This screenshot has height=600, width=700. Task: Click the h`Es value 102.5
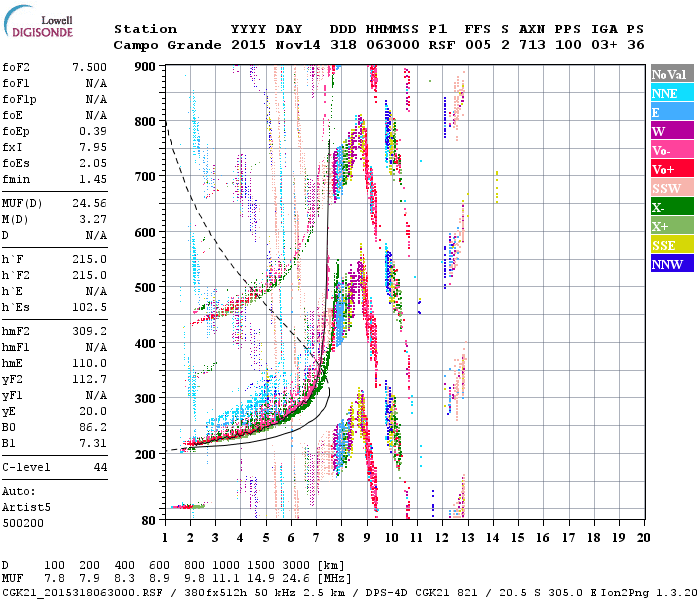89,308
